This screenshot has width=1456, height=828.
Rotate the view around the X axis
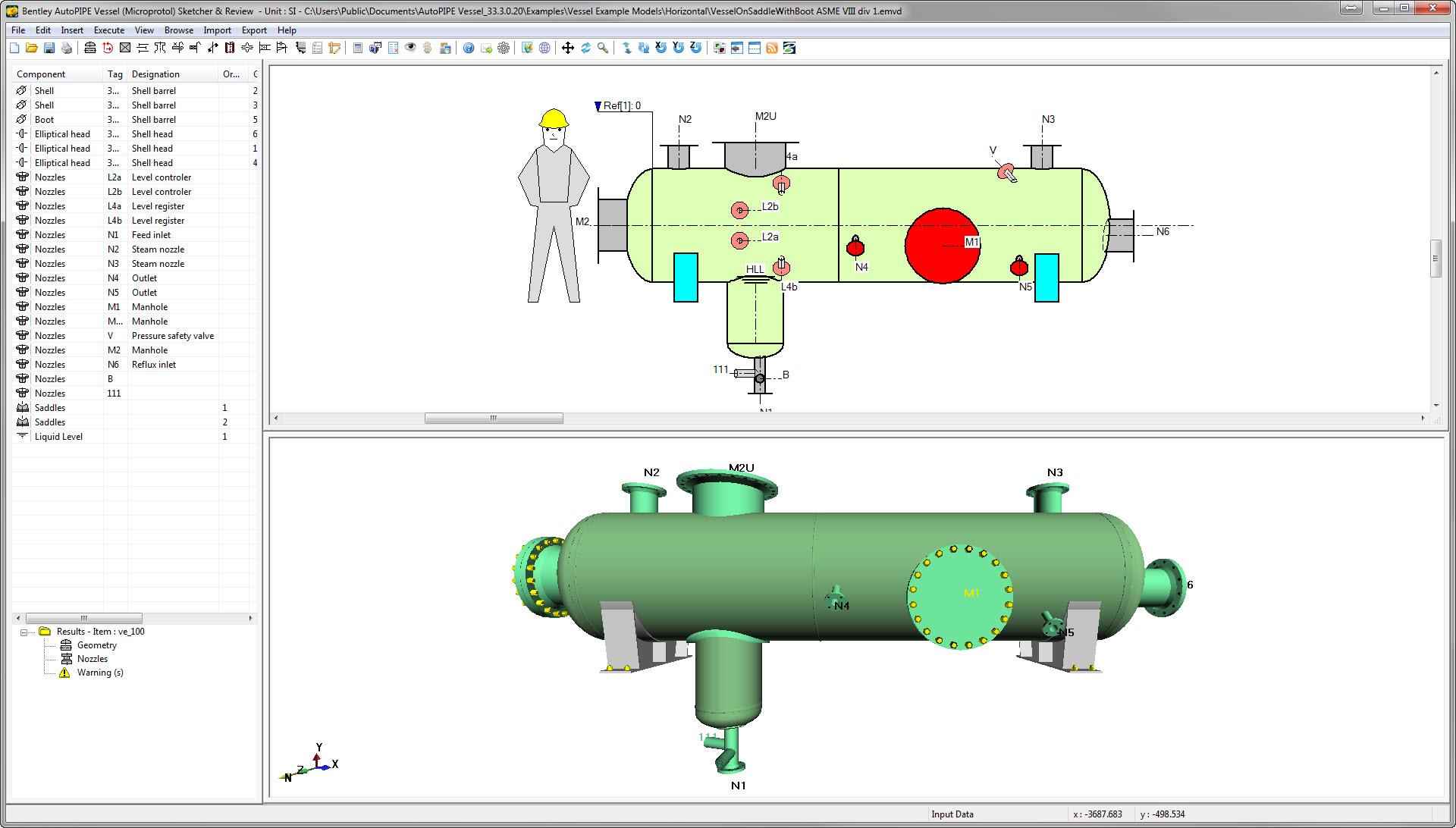coord(661,48)
